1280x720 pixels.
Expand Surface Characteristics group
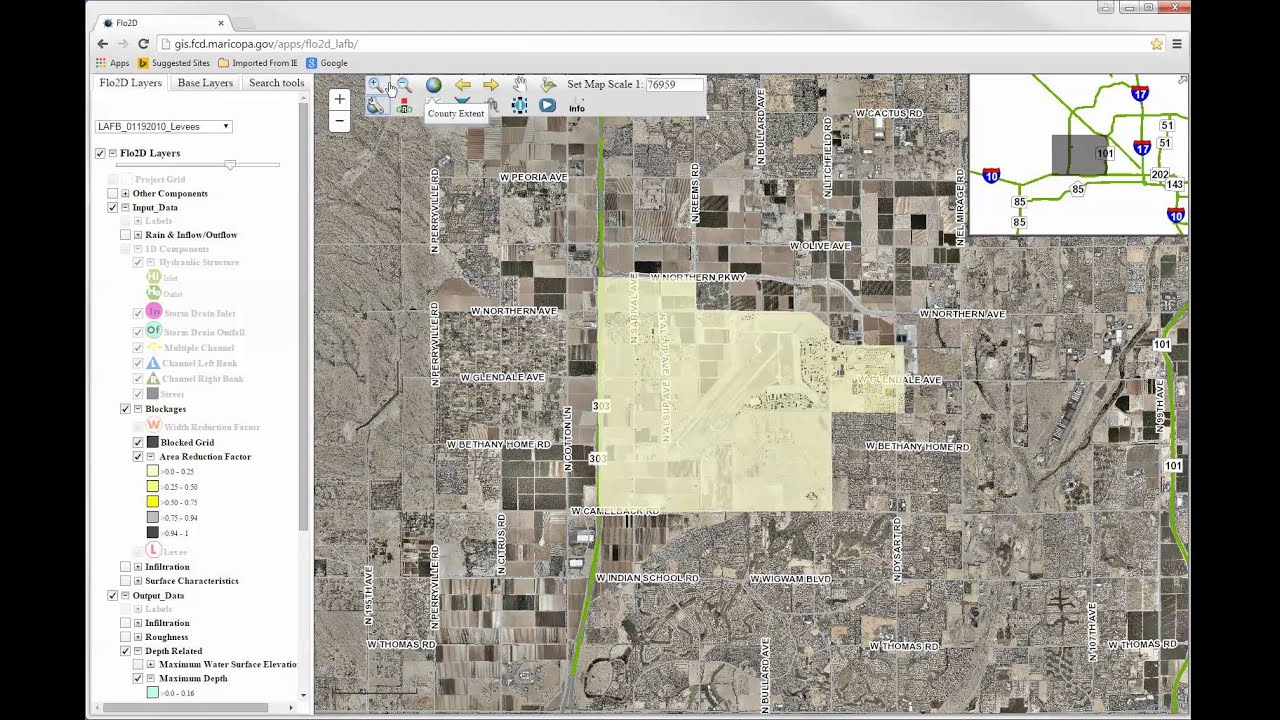tap(138, 581)
